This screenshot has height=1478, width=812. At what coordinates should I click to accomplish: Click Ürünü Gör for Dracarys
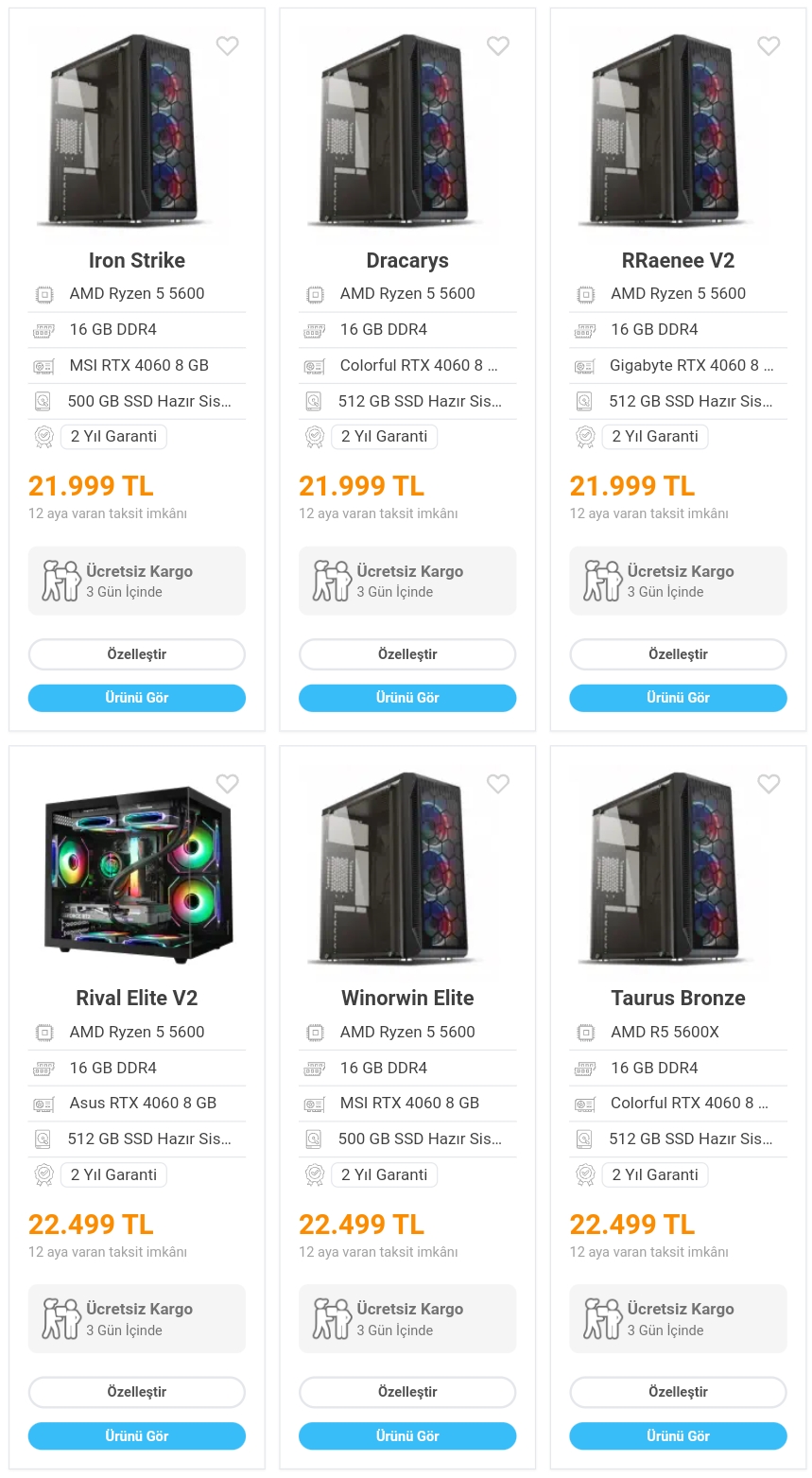pos(407,698)
